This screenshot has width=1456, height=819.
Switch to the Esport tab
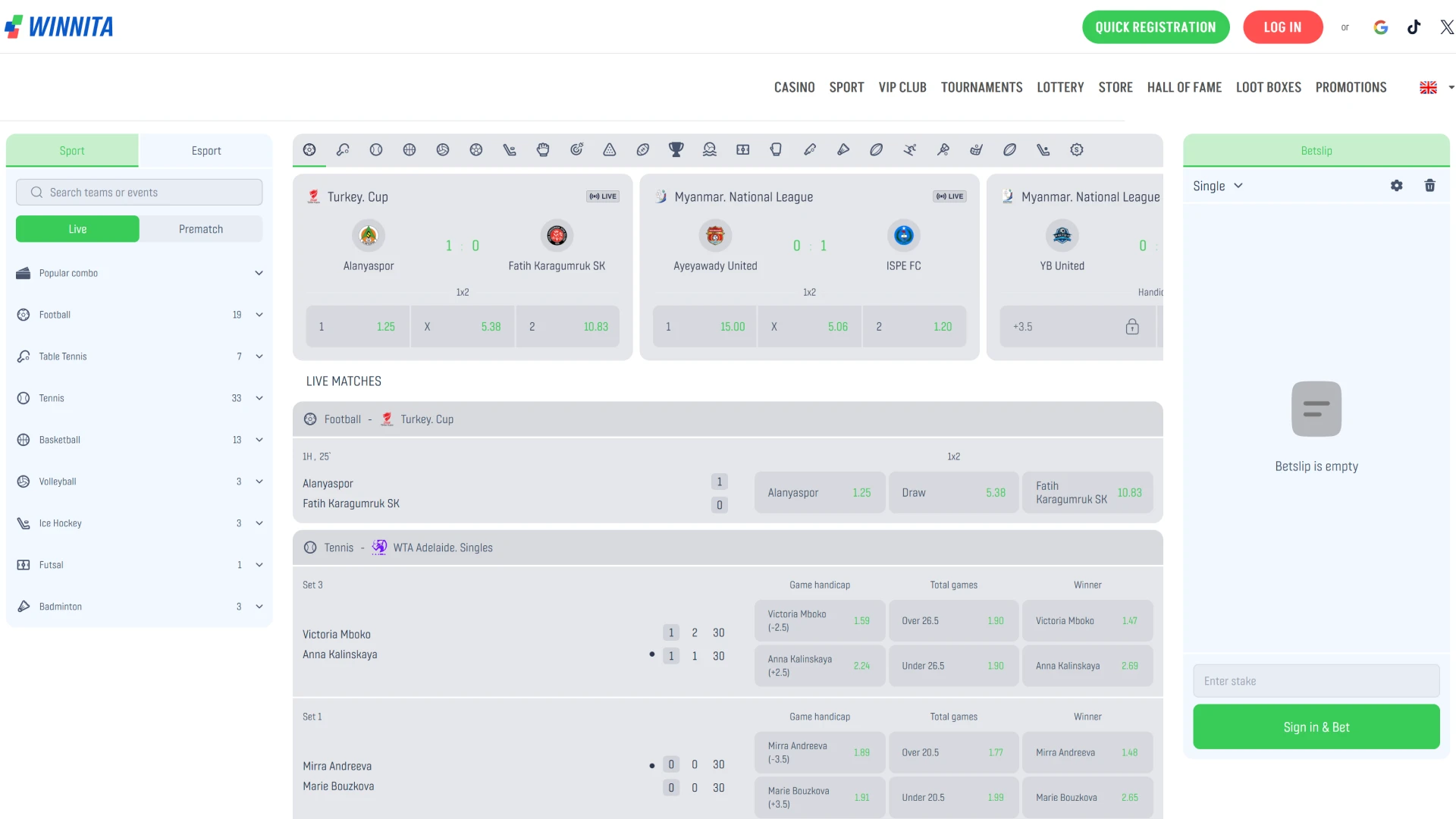206,150
